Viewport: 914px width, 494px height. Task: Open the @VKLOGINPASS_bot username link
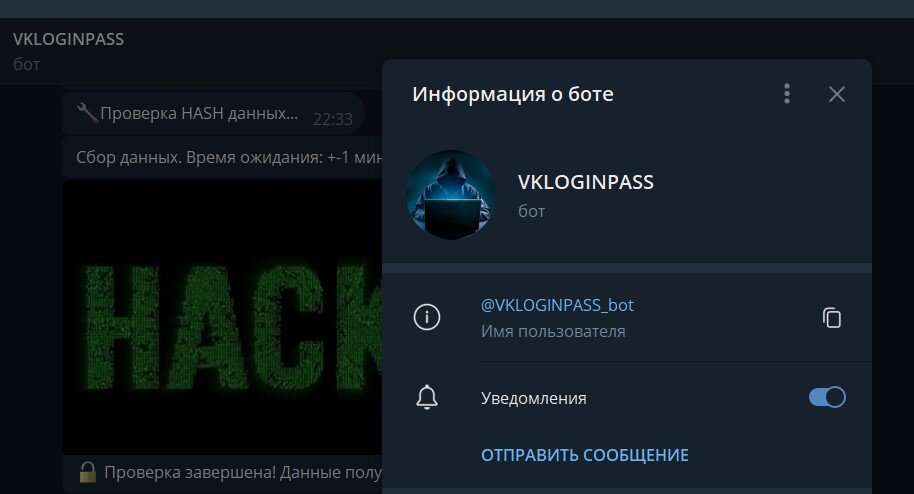pos(557,305)
